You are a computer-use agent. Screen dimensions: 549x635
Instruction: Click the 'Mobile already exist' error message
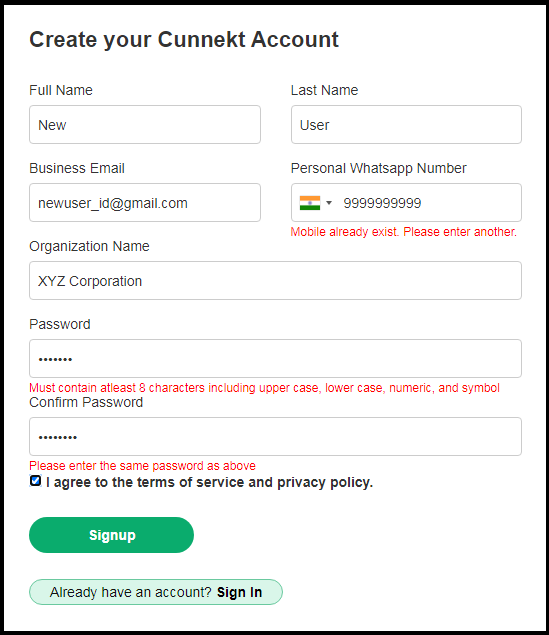[404, 232]
